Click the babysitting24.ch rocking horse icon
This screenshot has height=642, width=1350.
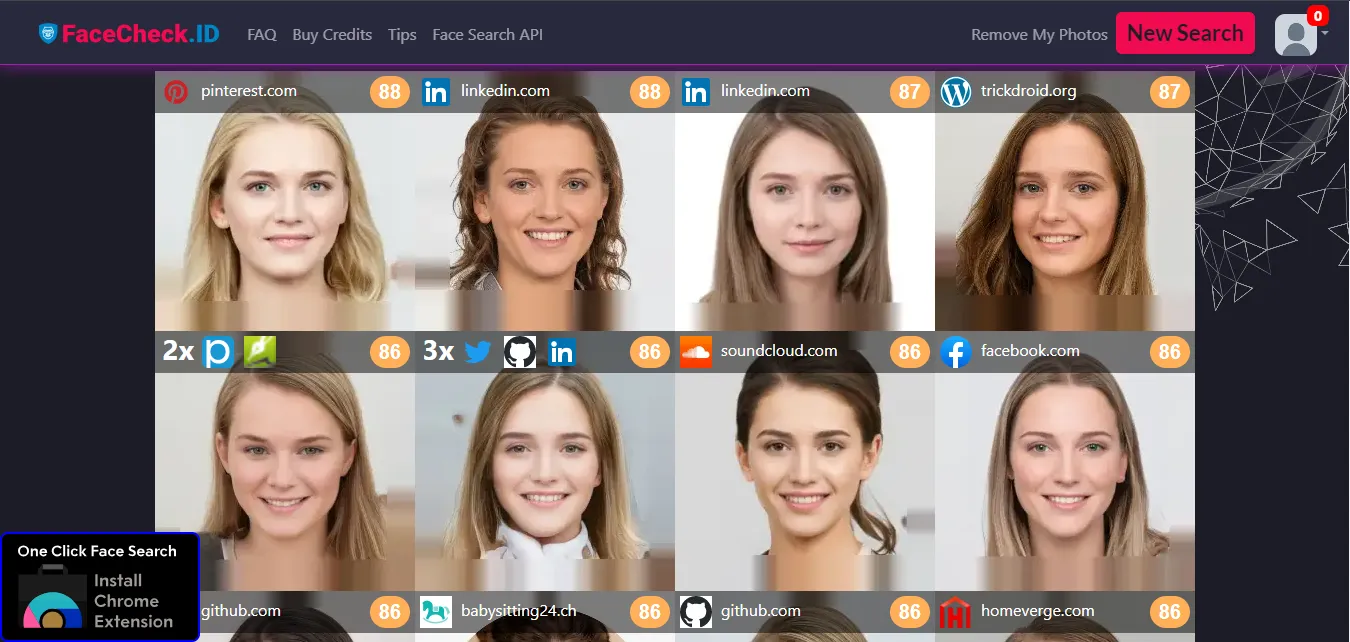[436, 612]
